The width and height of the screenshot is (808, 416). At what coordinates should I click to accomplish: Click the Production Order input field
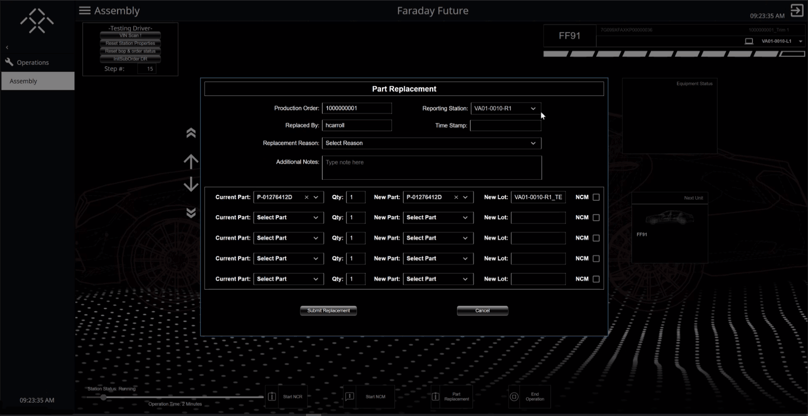click(357, 108)
